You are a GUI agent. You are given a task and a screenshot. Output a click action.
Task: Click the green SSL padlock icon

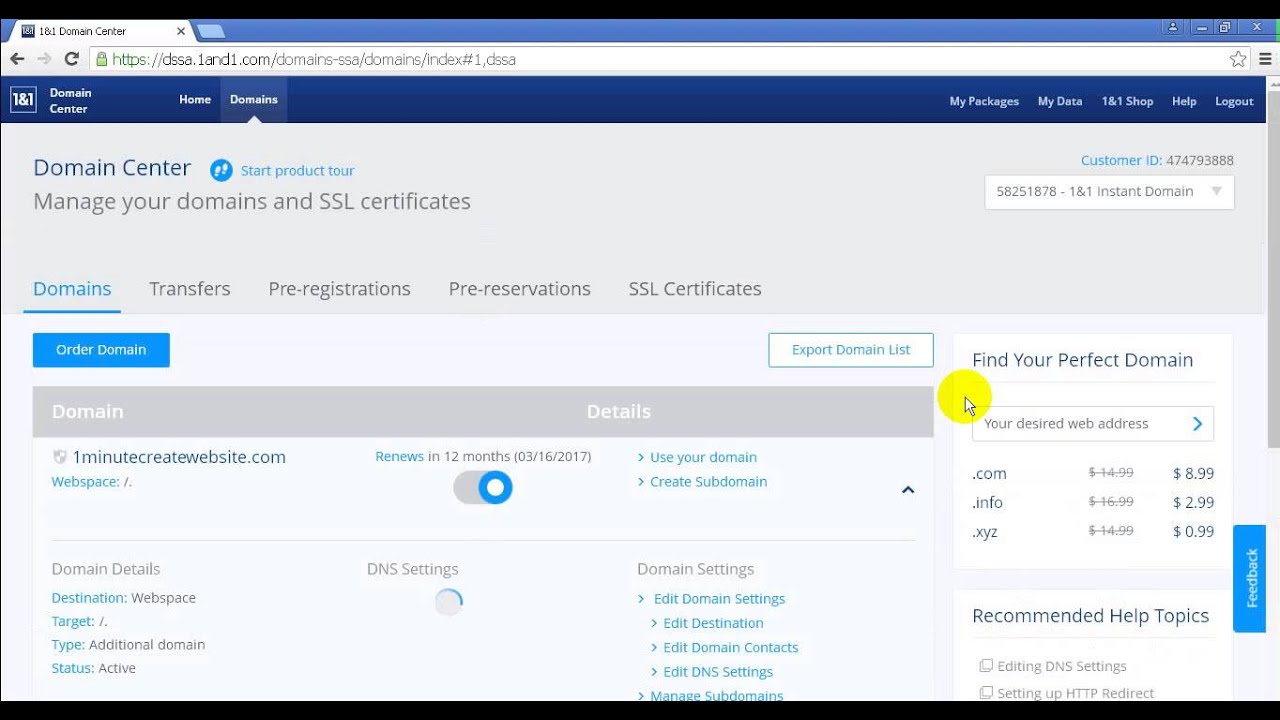point(101,59)
